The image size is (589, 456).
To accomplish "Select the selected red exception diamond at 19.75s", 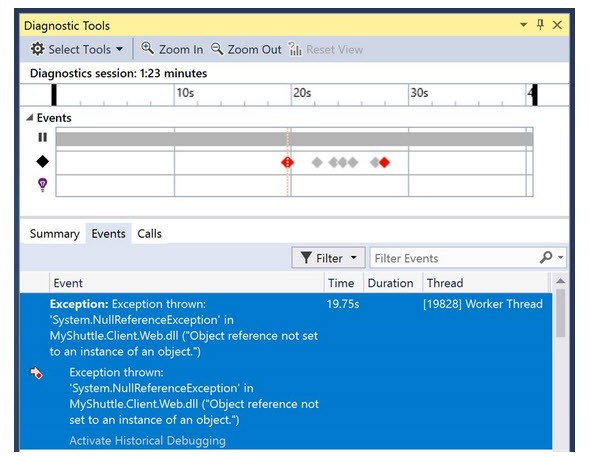I will (x=288, y=162).
